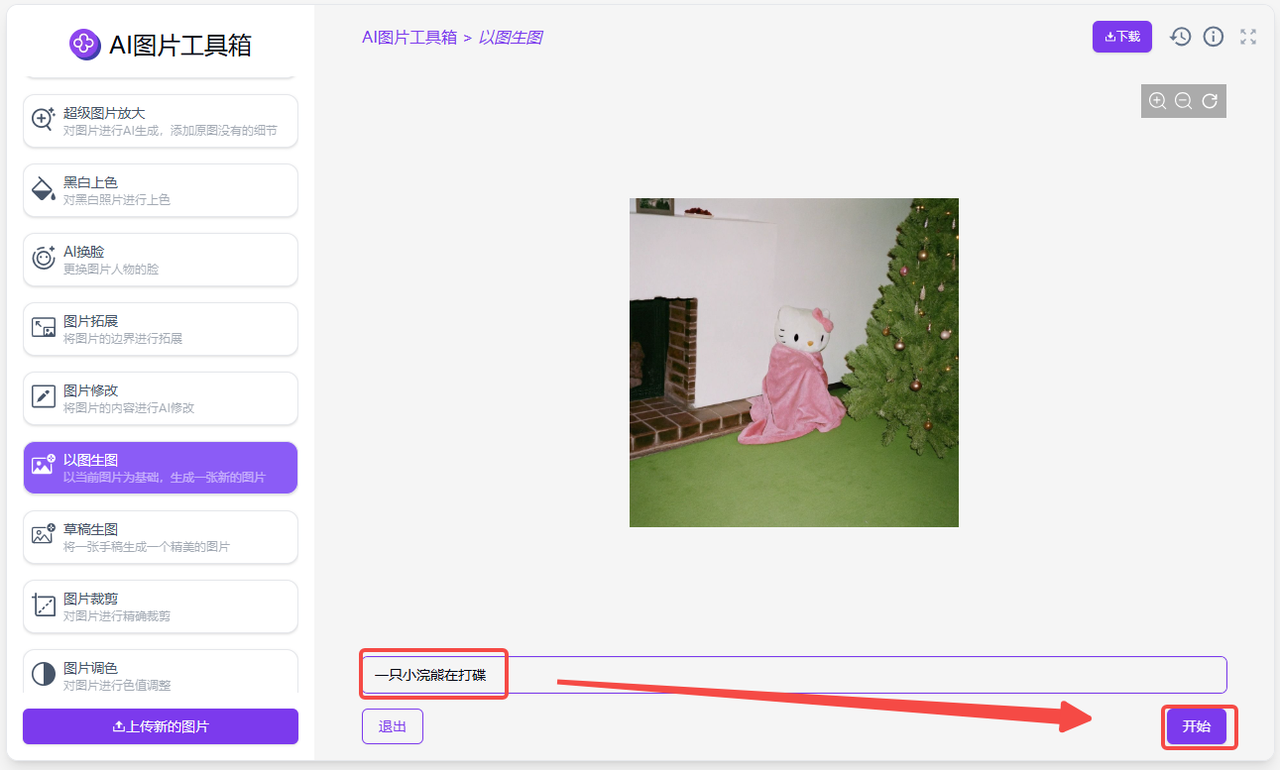
Task: Click the AI图片工具箱 title text
Action: pos(180,45)
